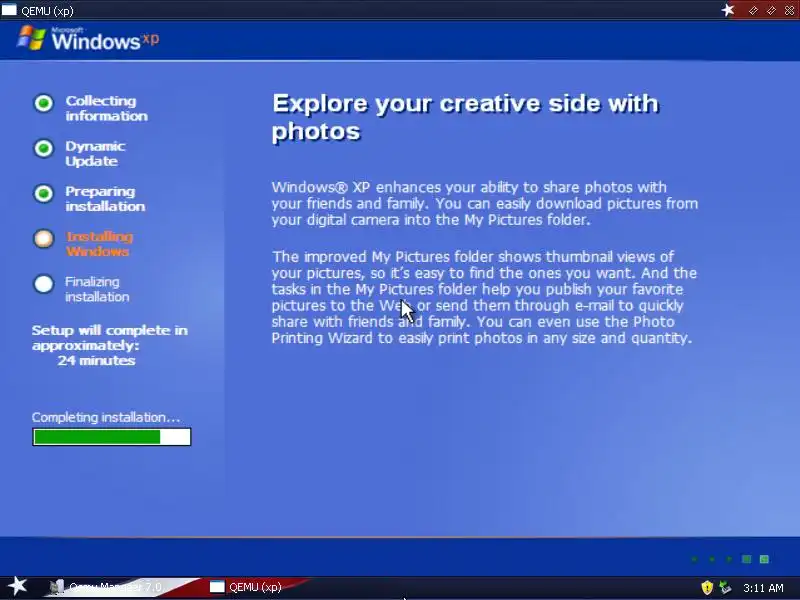Click the orange "Installing Windows" label

99,244
